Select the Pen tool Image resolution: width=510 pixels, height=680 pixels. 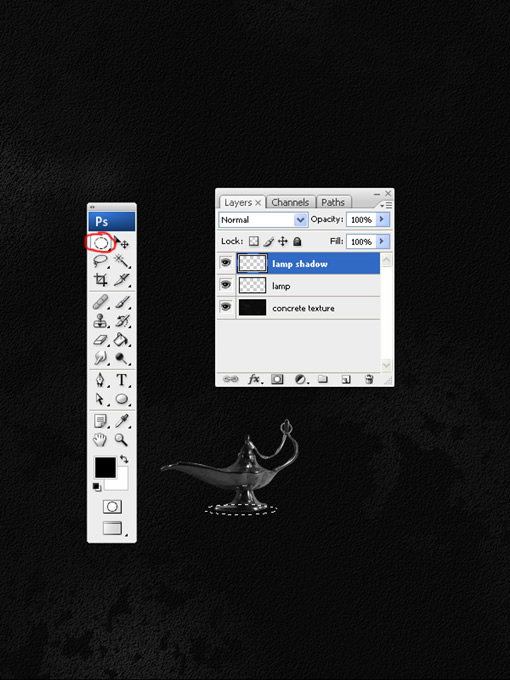tap(101, 380)
